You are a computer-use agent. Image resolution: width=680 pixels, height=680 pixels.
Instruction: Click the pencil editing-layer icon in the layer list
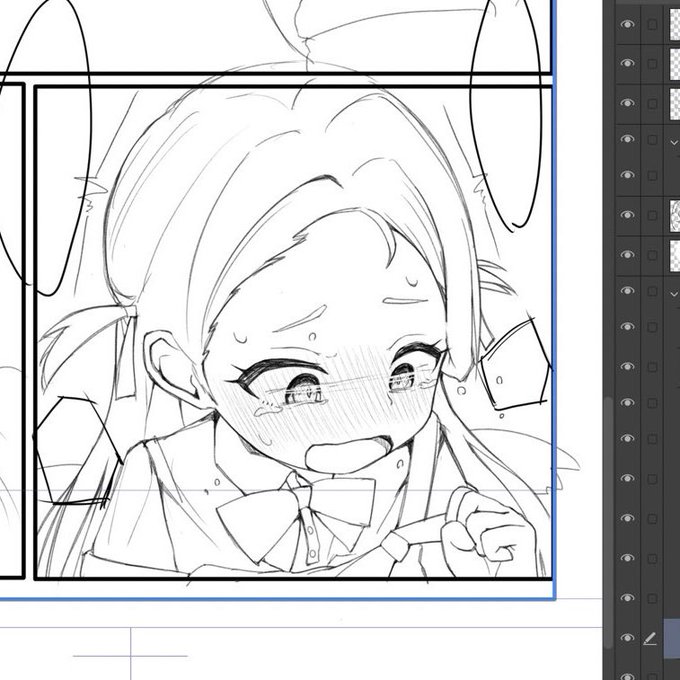650,638
